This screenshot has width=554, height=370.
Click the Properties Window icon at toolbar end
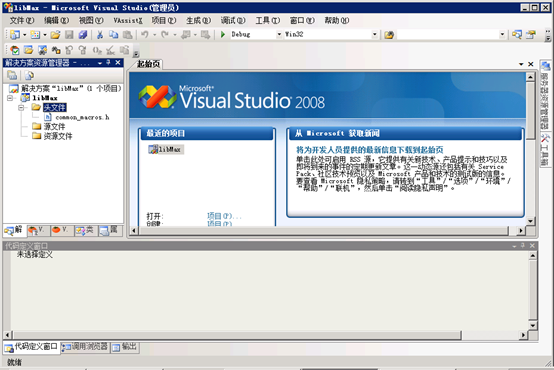(531, 34)
